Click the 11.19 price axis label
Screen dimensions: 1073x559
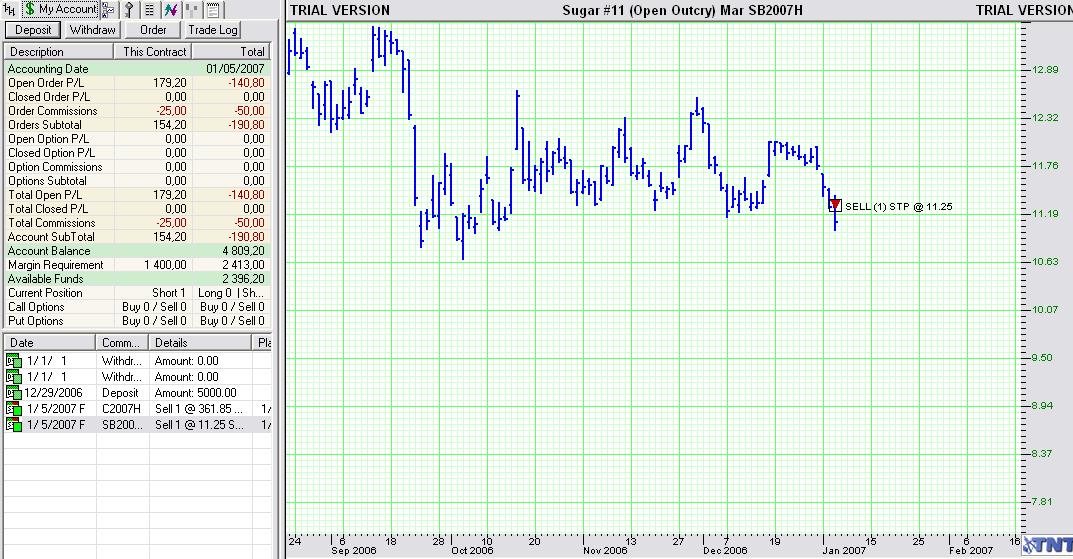1044,213
